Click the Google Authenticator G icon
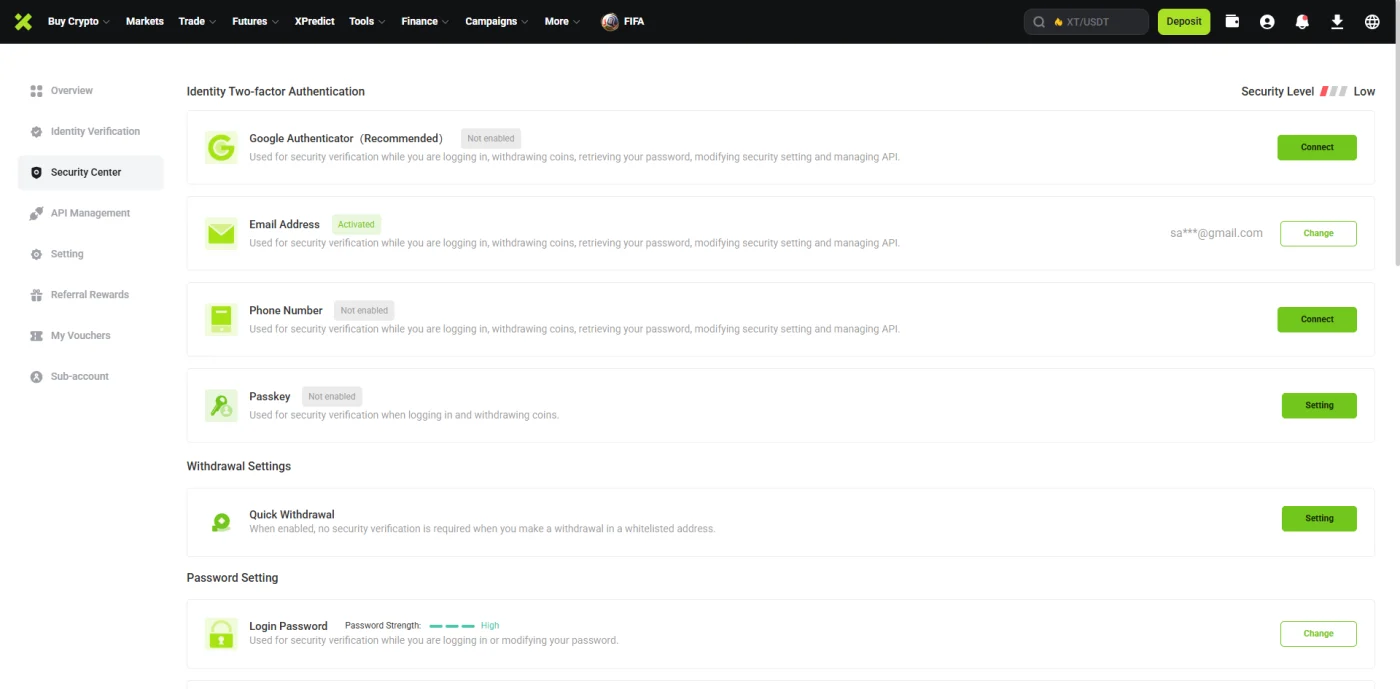1400x689 pixels. pos(221,148)
